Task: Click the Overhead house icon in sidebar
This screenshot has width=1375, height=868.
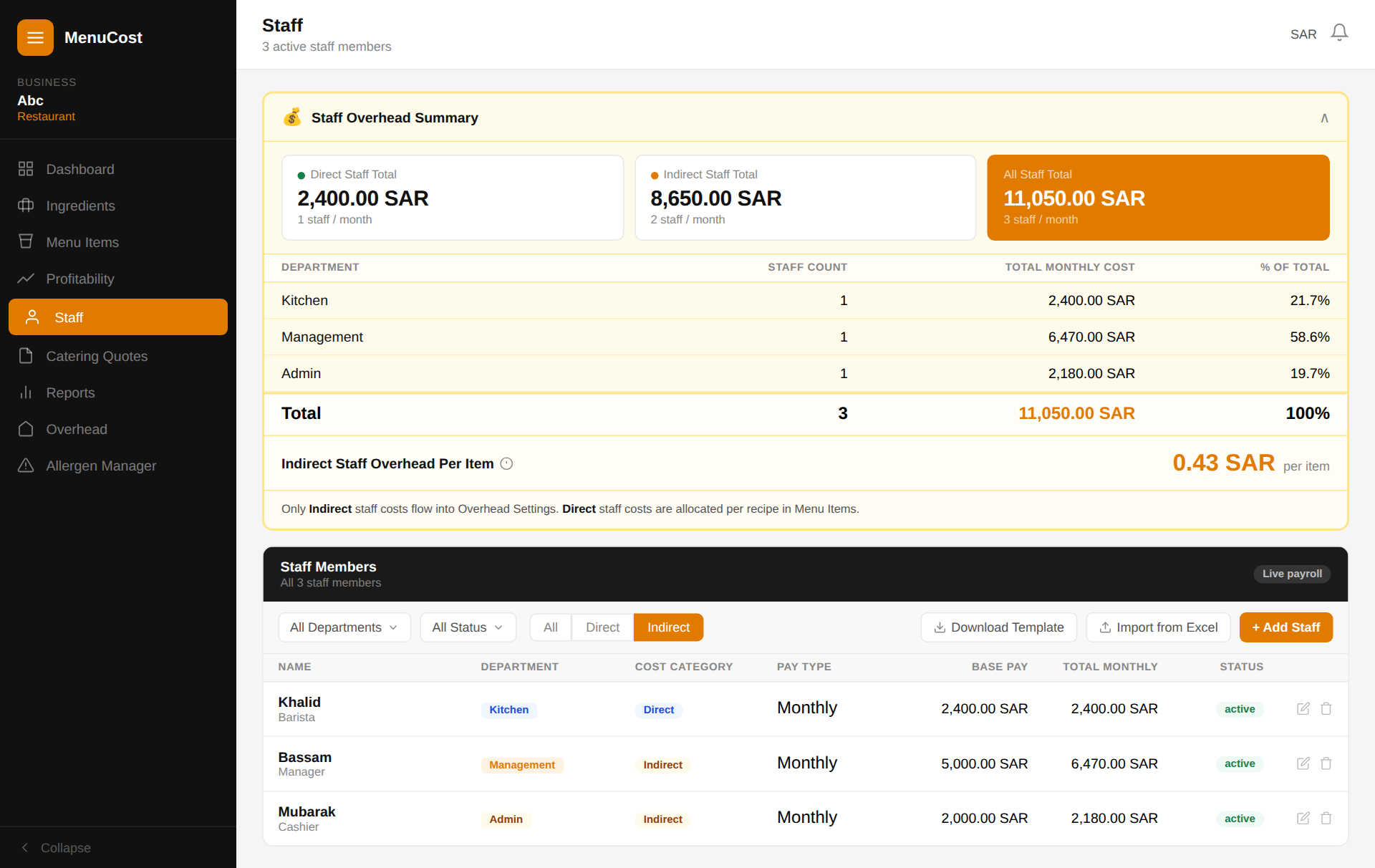Action: [26, 429]
